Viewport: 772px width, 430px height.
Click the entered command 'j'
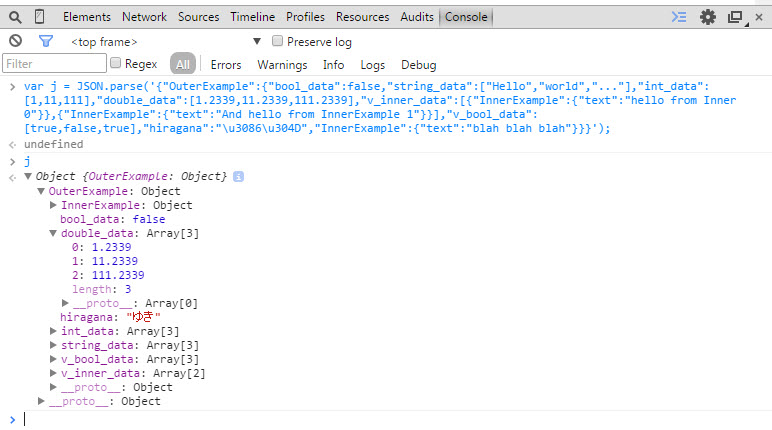click(x=27, y=161)
